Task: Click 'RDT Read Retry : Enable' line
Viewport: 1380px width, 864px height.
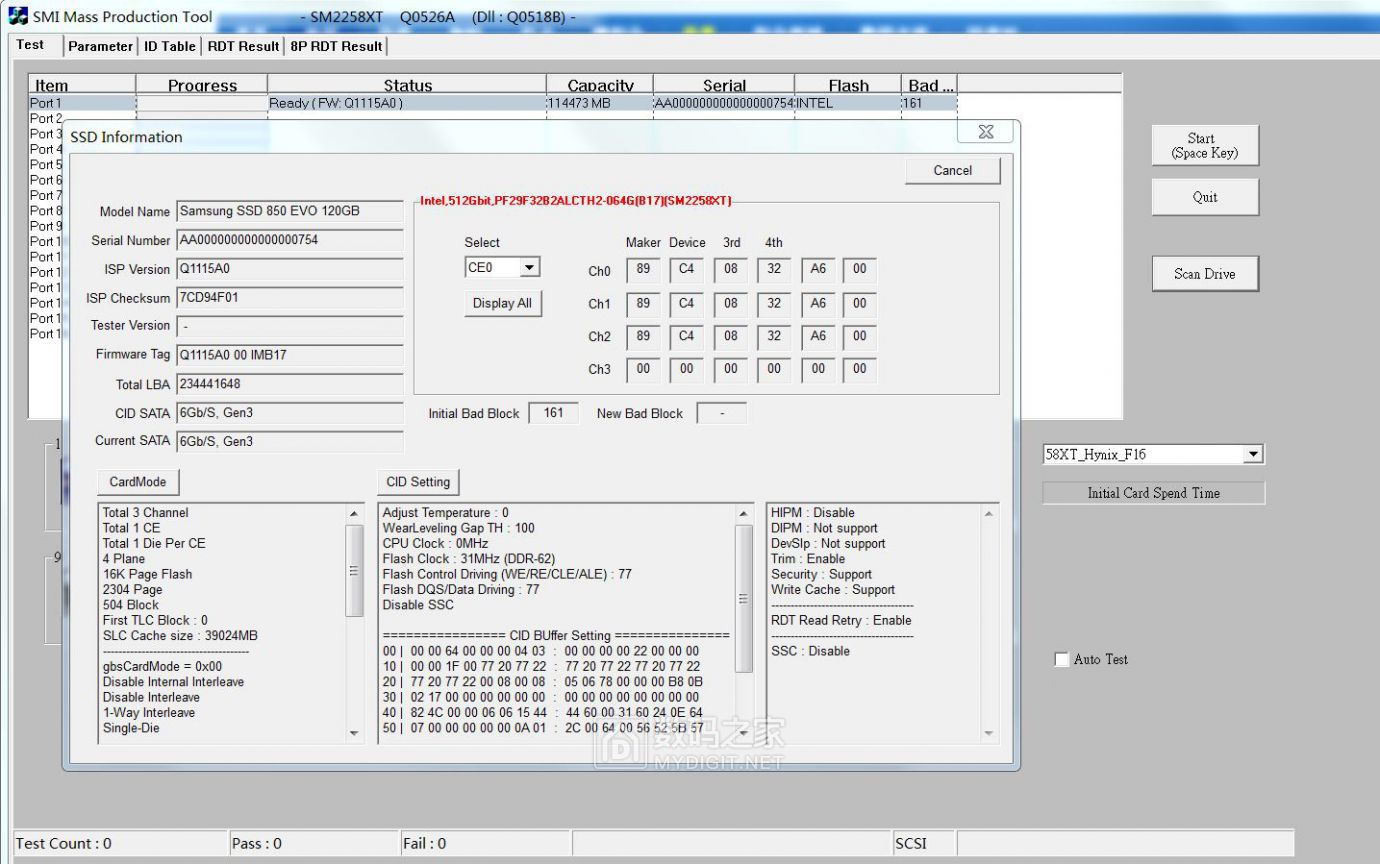Action: click(x=841, y=621)
